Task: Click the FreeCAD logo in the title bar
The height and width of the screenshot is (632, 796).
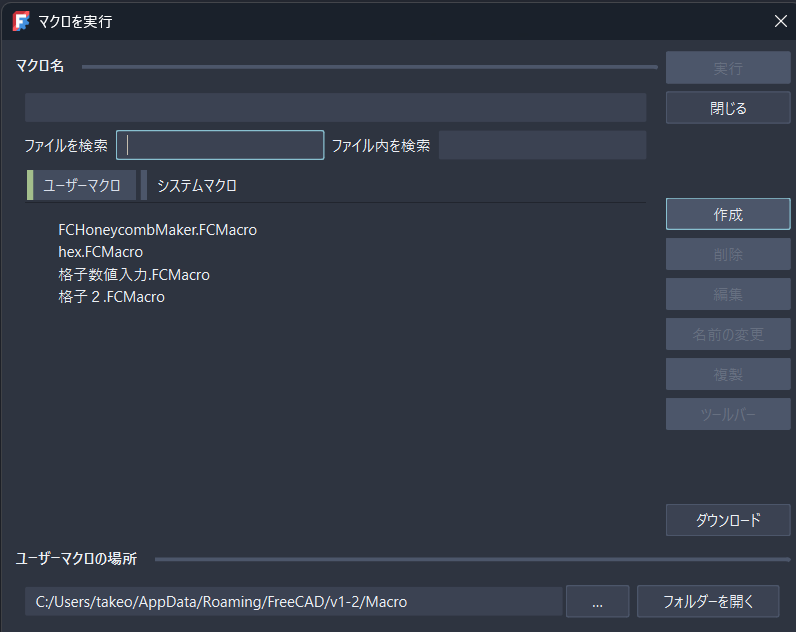Action: pyautogui.click(x=20, y=20)
